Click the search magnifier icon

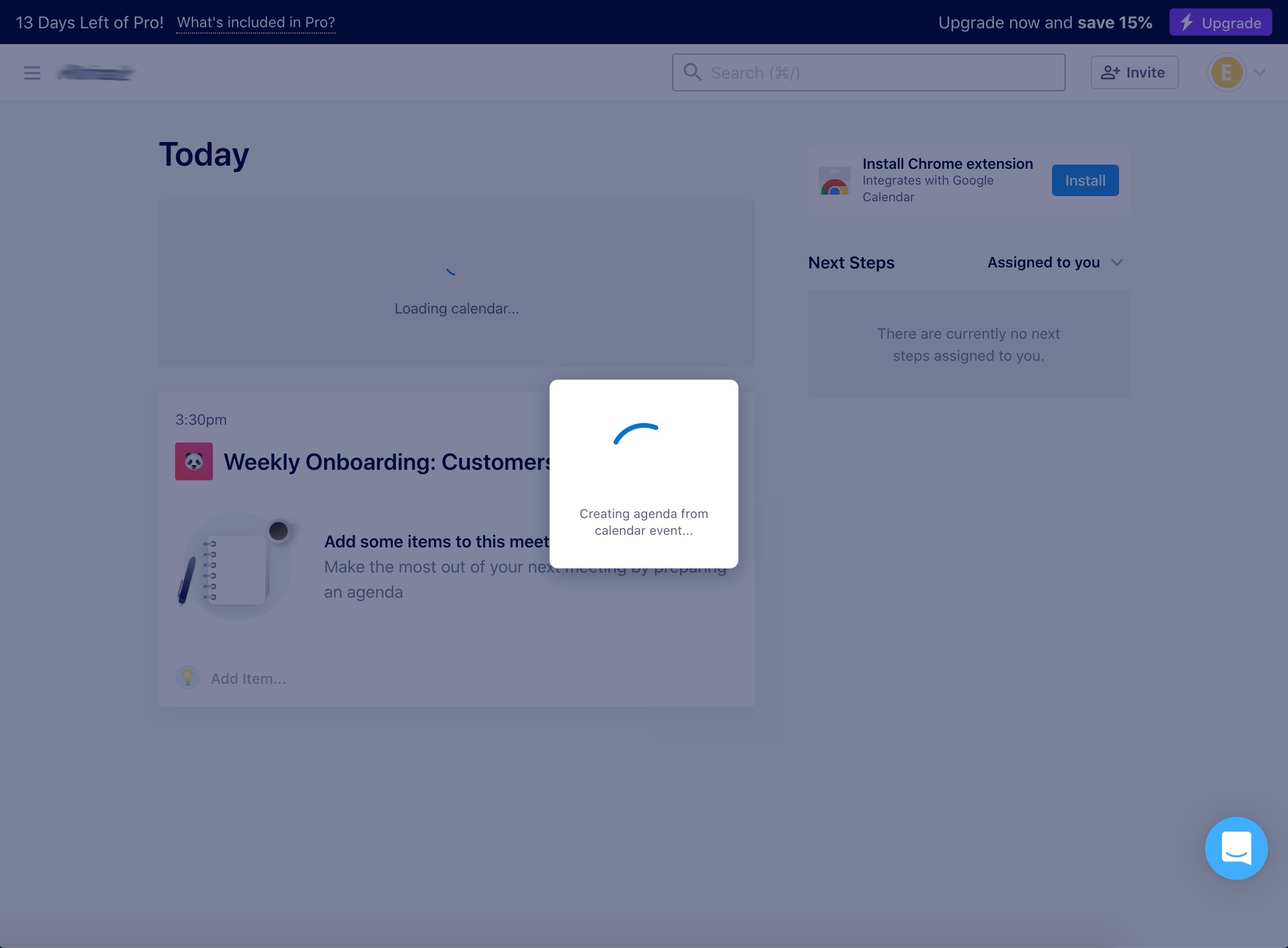[692, 72]
